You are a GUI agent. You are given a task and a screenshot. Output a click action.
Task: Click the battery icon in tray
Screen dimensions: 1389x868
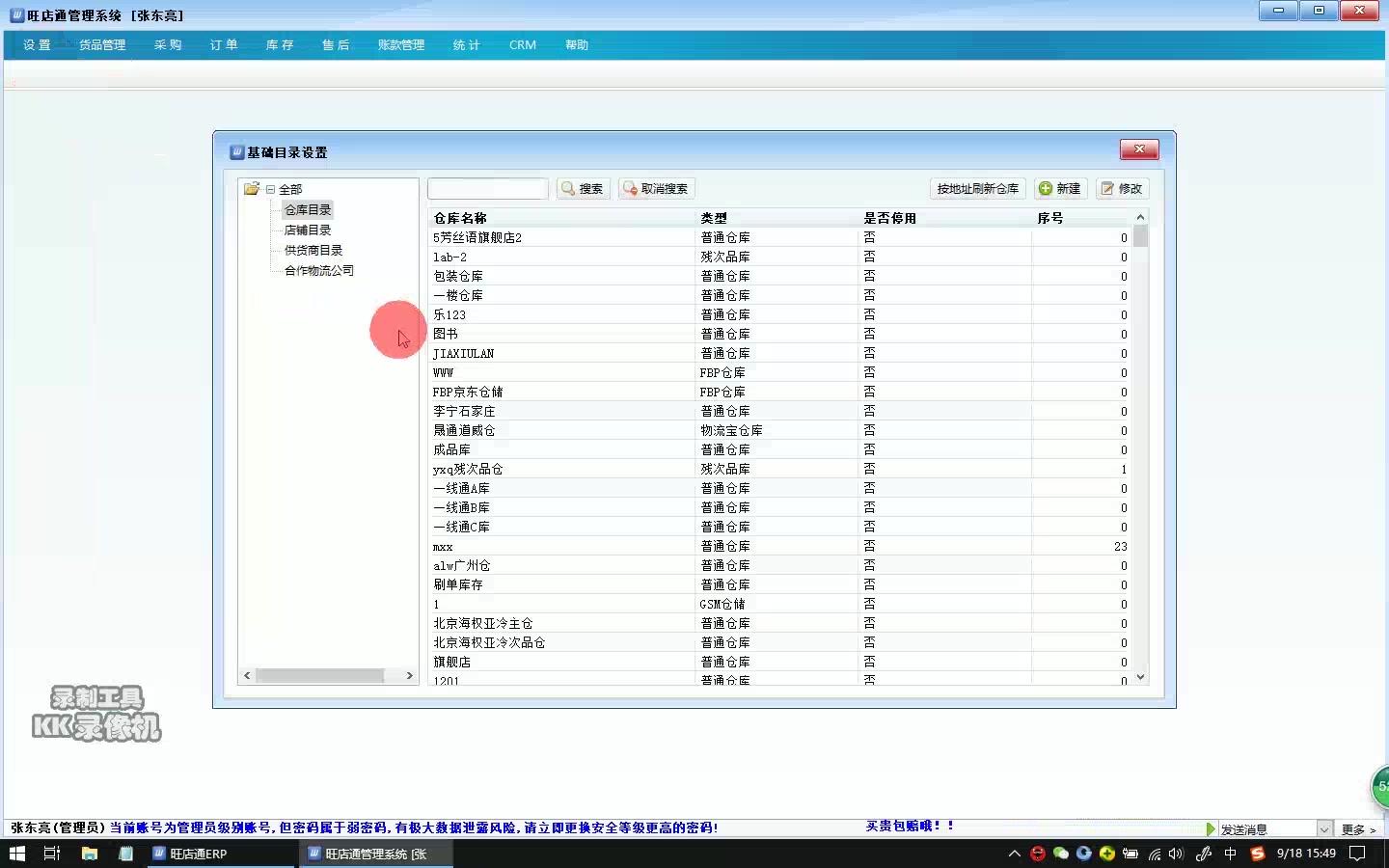(1130, 854)
